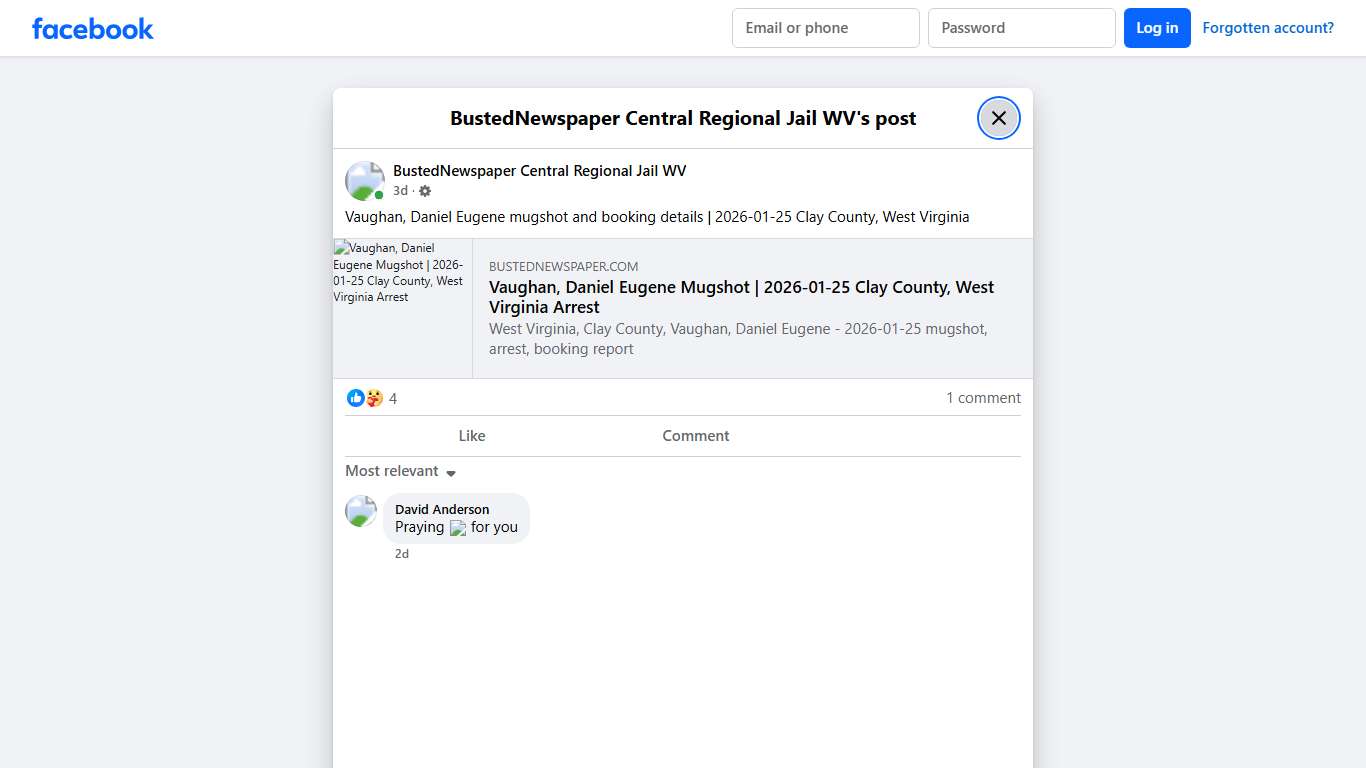
Task: Open the Most relevant sorting dropdown
Action: 400,471
